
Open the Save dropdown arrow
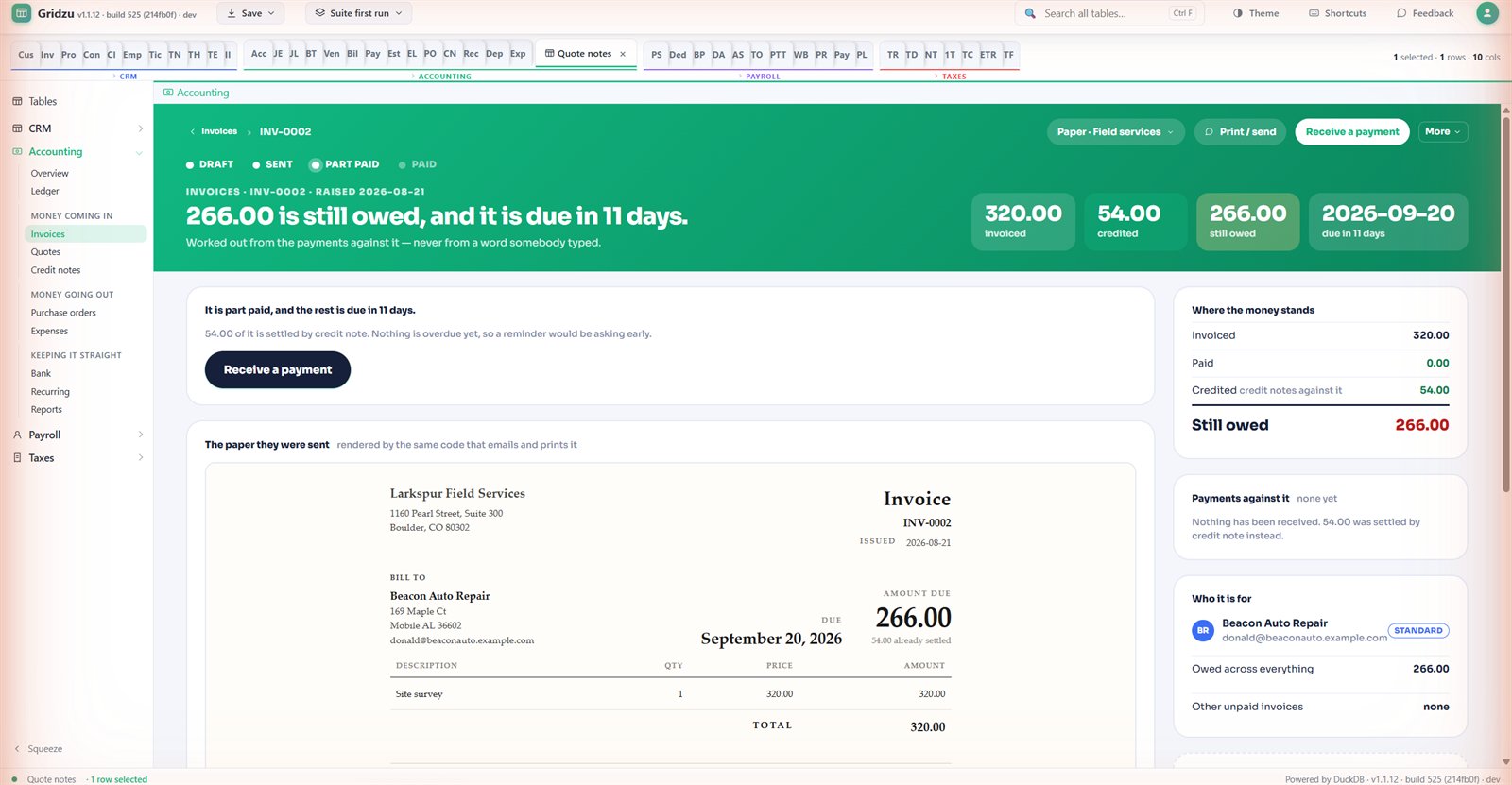pyautogui.click(x=271, y=13)
